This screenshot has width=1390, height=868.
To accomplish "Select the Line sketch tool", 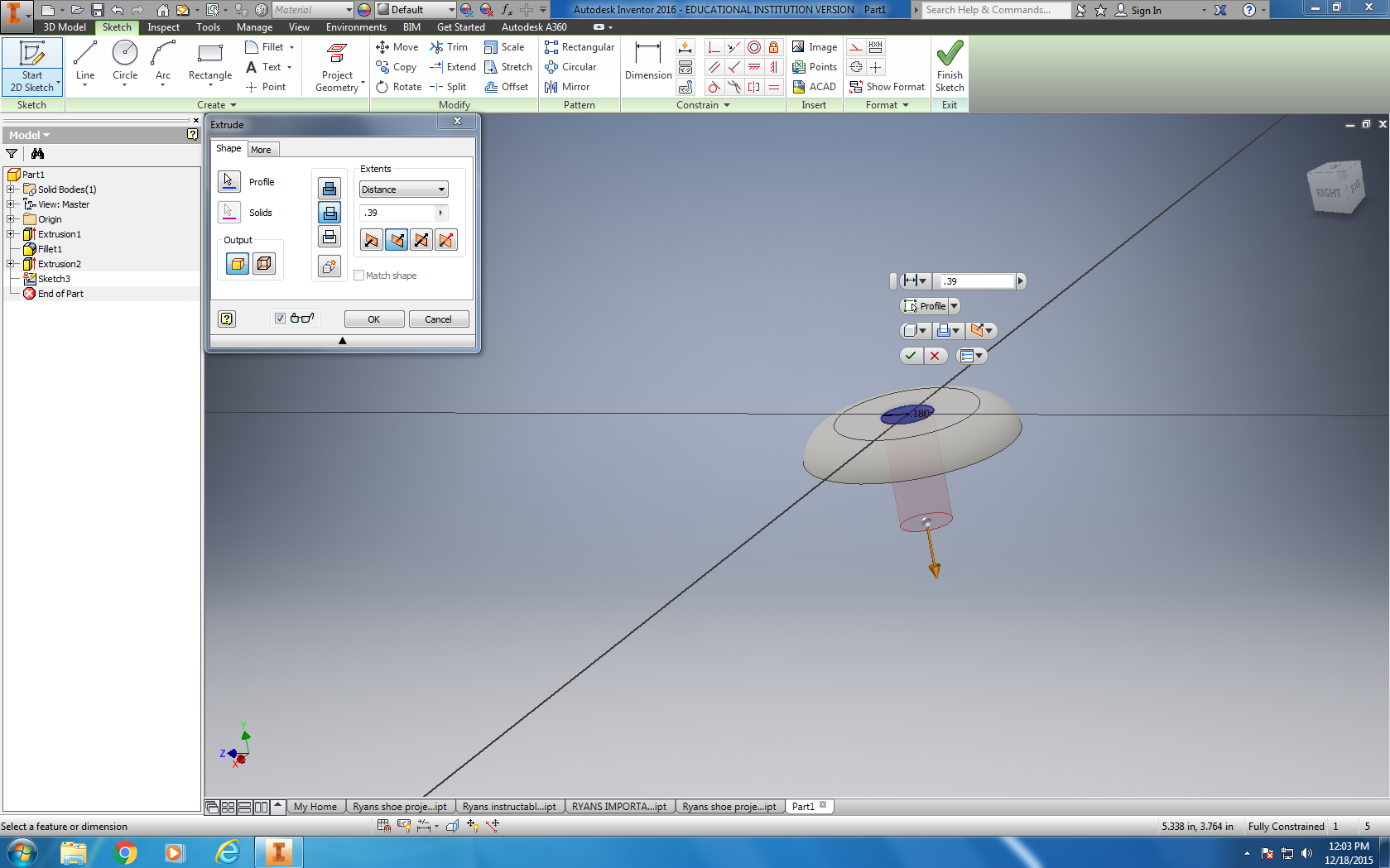I will pos(85,63).
